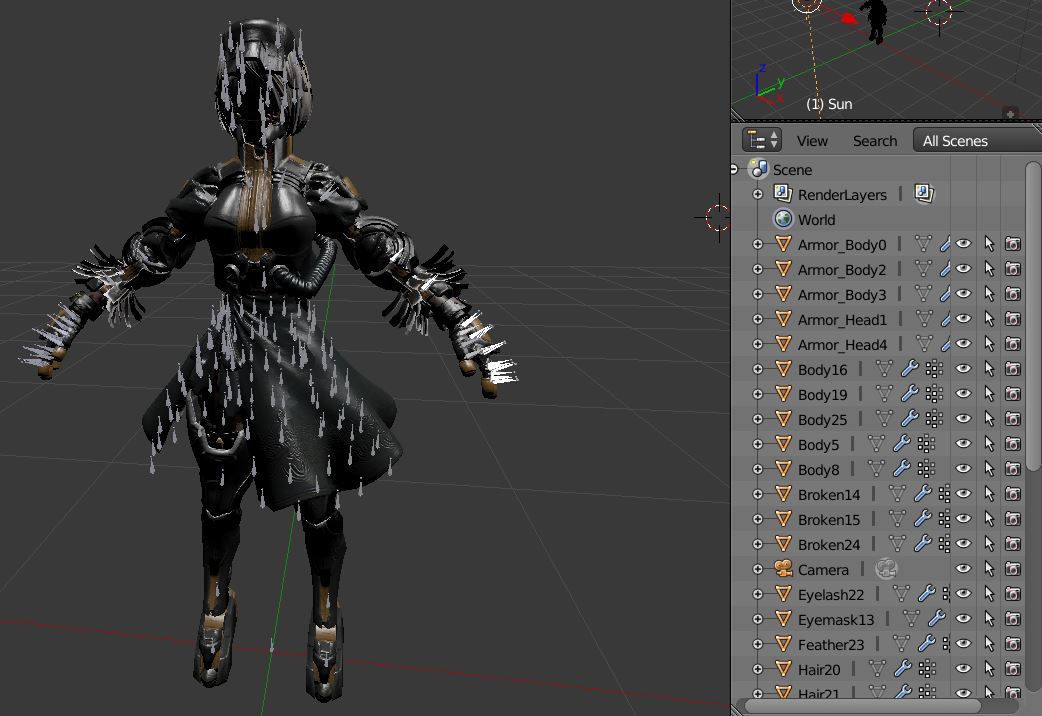This screenshot has width=1042, height=716.
Task: Click the character model in the 3D viewport
Action: pos(269,359)
